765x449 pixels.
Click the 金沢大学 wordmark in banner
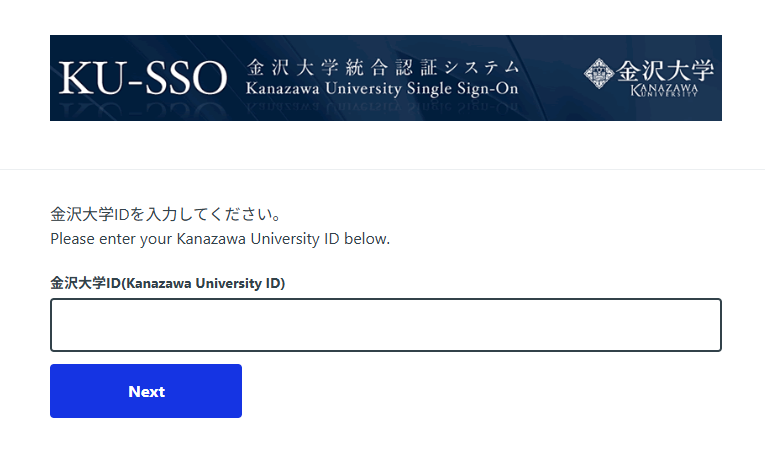(666, 71)
